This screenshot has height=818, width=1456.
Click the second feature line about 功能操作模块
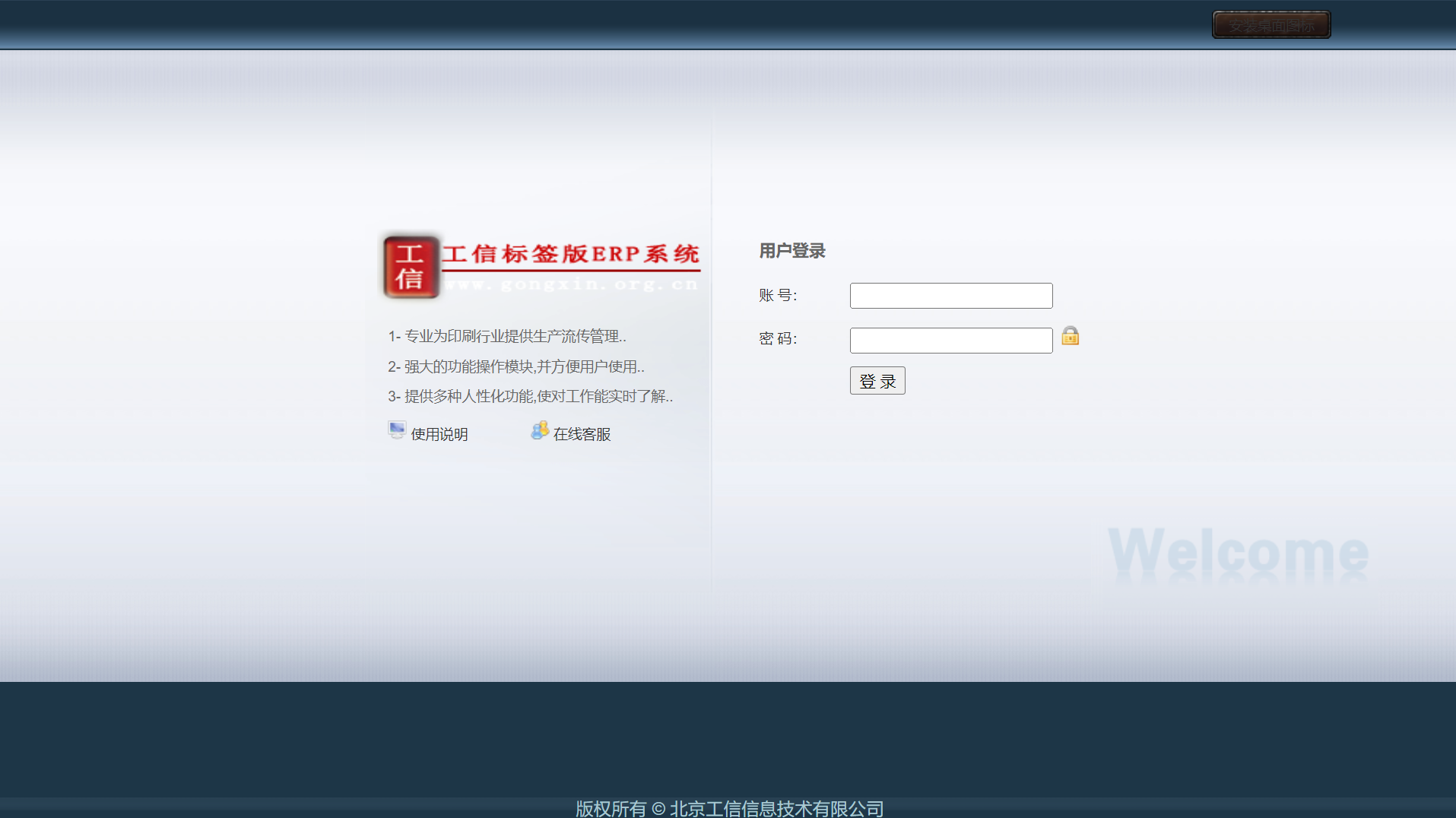[516, 366]
